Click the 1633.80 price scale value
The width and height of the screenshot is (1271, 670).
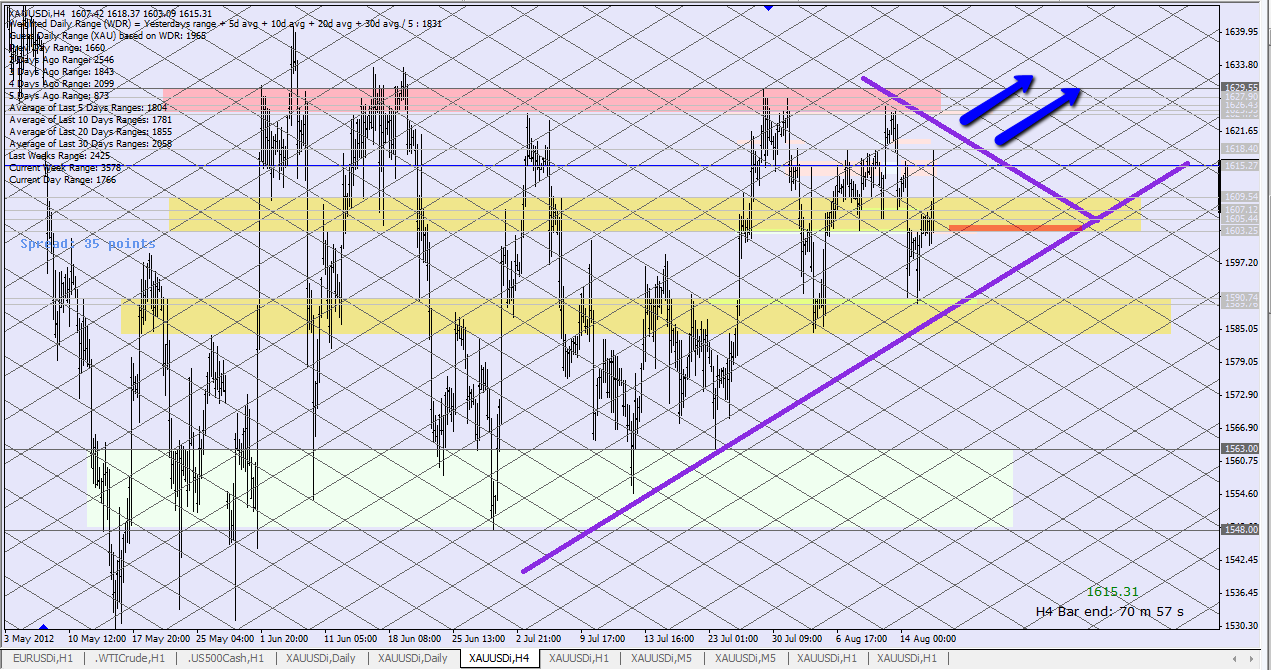[1240, 64]
